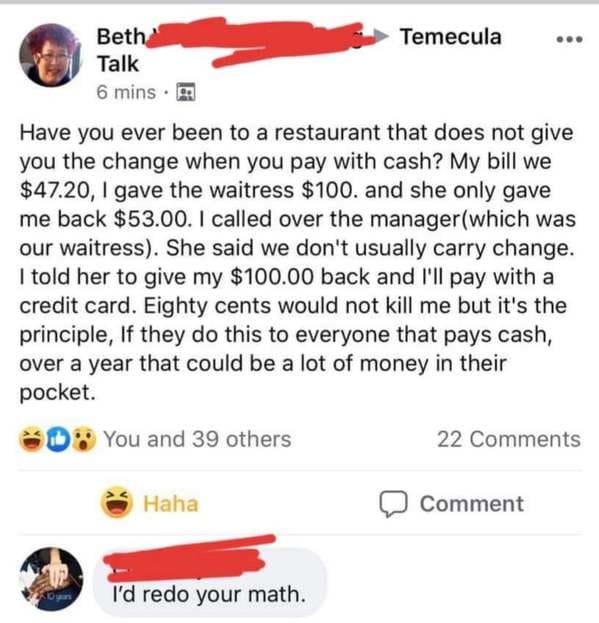Open the commenter's profile picture
This screenshot has width=599, height=623.
coord(51,579)
